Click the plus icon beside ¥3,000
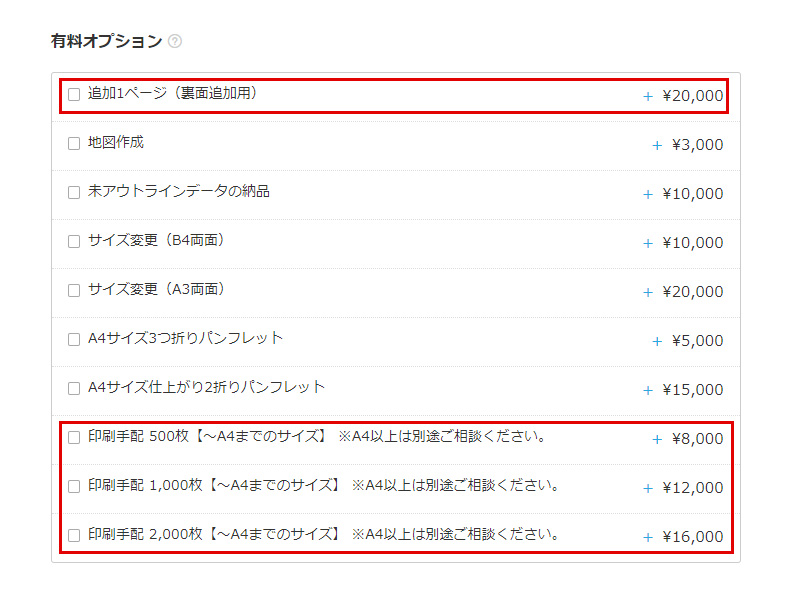This screenshot has height=600, width=800. click(657, 145)
